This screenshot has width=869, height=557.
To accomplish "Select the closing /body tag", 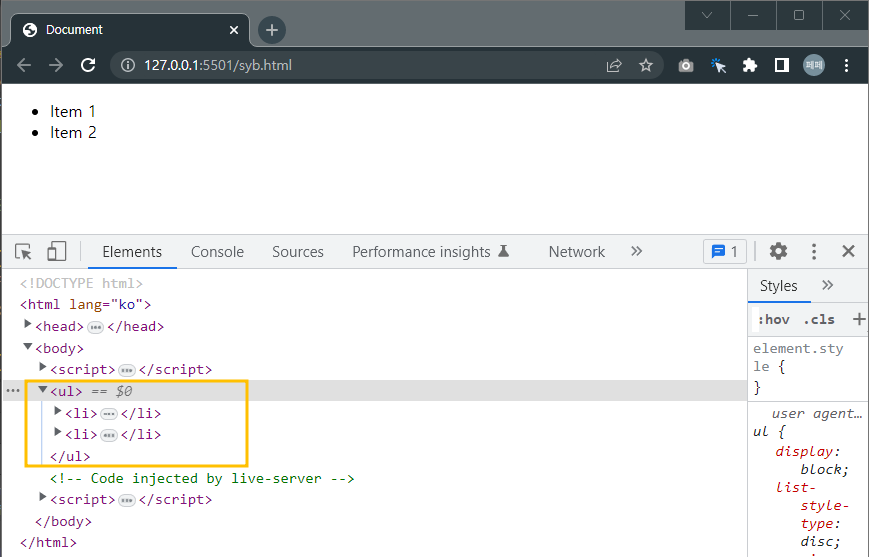I will click(x=63, y=522).
